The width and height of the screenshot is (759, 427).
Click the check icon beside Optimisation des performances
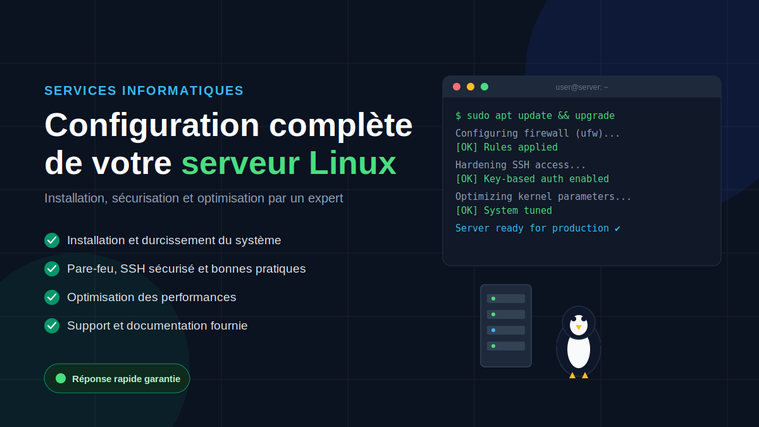(52, 297)
